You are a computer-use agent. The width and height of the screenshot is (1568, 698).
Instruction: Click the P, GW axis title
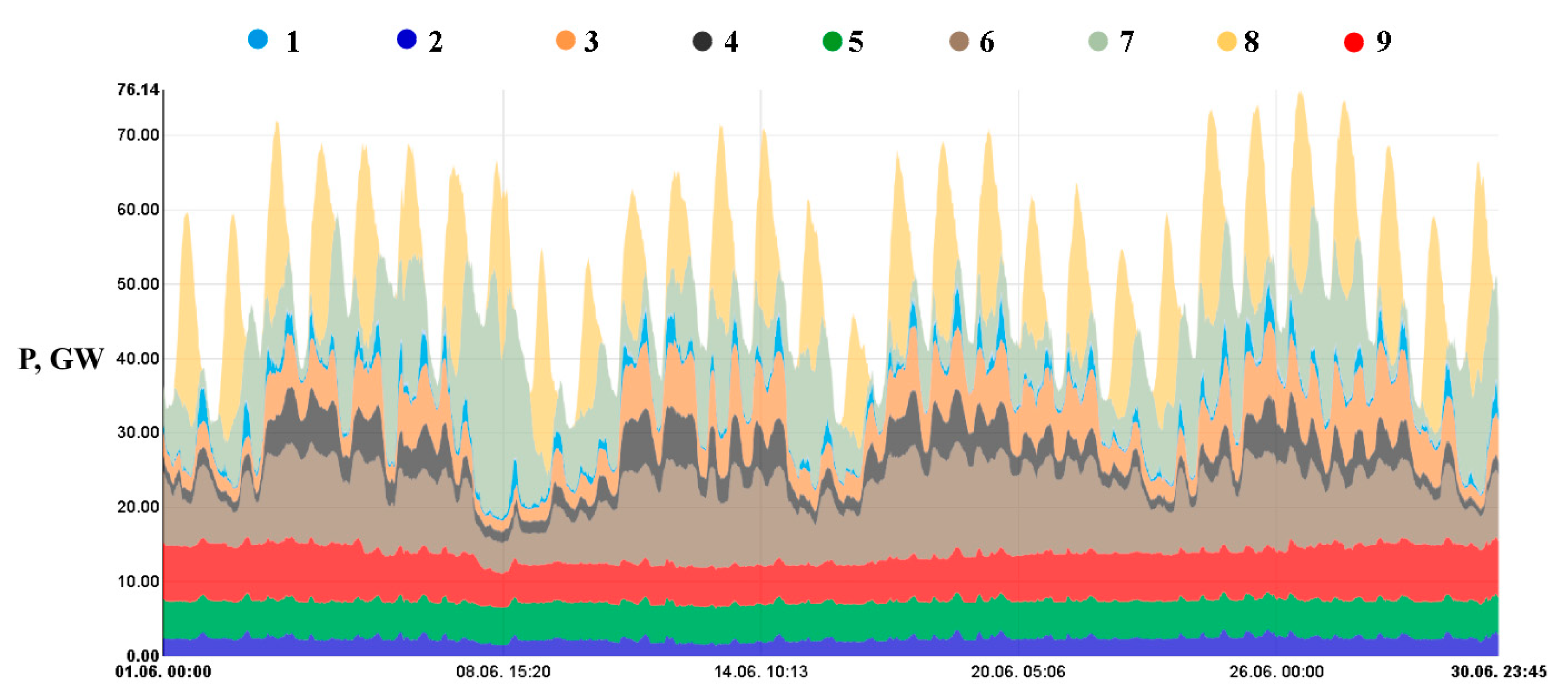pyautogui.click(x=61, y=359)
